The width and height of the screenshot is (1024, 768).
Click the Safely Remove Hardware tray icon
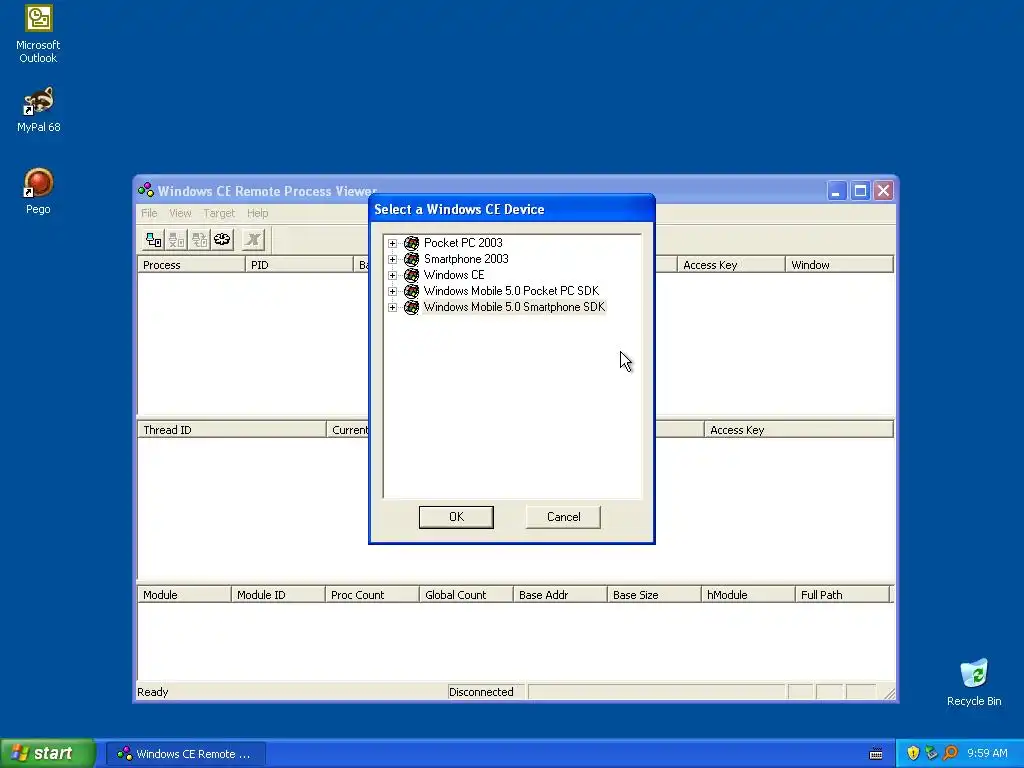pyautogui.click(x=931, y=753)
